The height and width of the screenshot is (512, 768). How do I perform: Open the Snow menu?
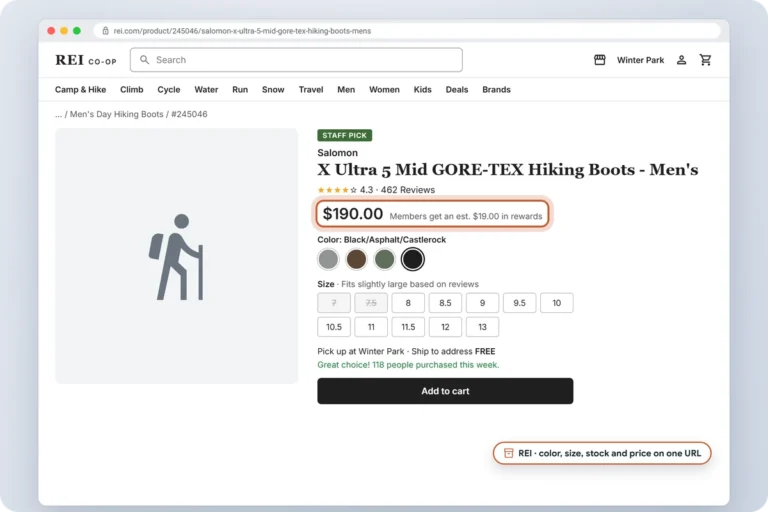273,90
